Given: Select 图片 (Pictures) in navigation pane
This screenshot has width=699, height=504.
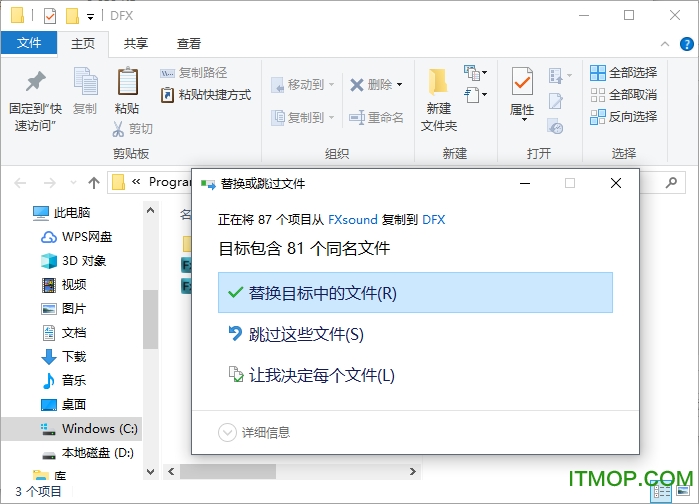Looking at the screenshot, I should point(63,308).
